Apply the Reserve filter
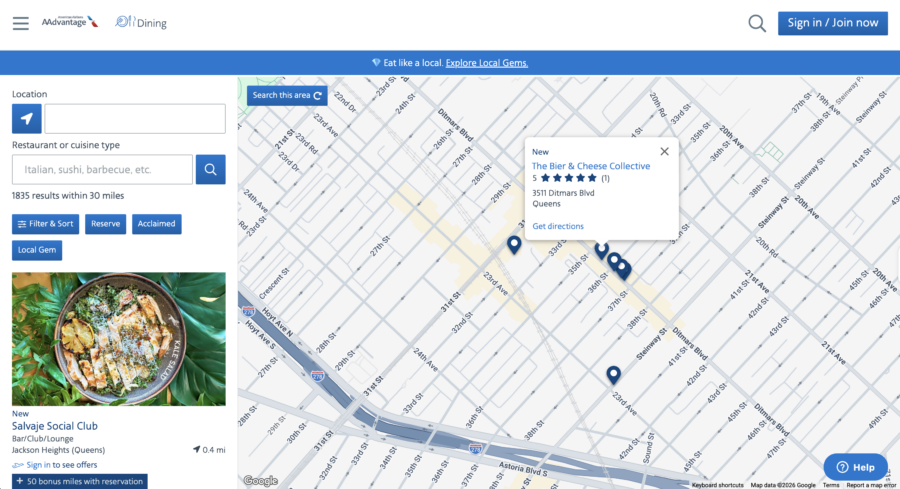900x489 pixels. coord(106,224)
